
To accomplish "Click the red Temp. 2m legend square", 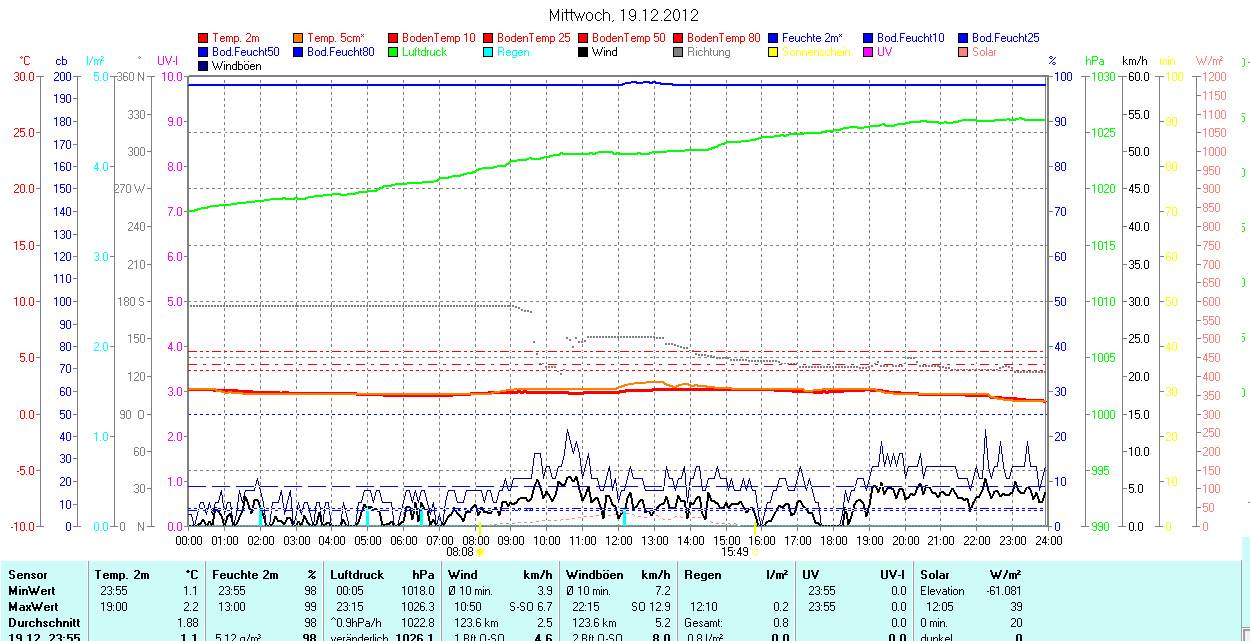I will (204, 38).
